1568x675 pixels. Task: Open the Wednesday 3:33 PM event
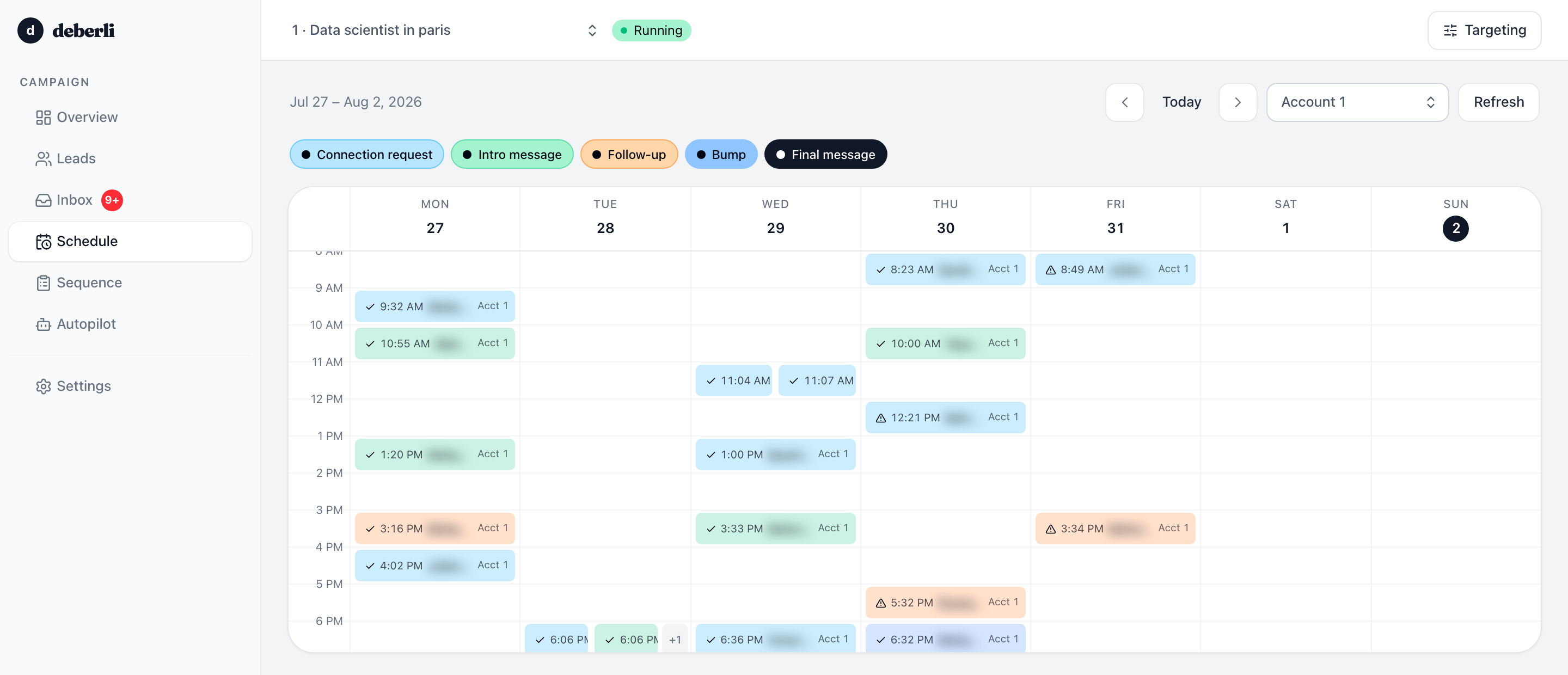click(x=775, y=529)
